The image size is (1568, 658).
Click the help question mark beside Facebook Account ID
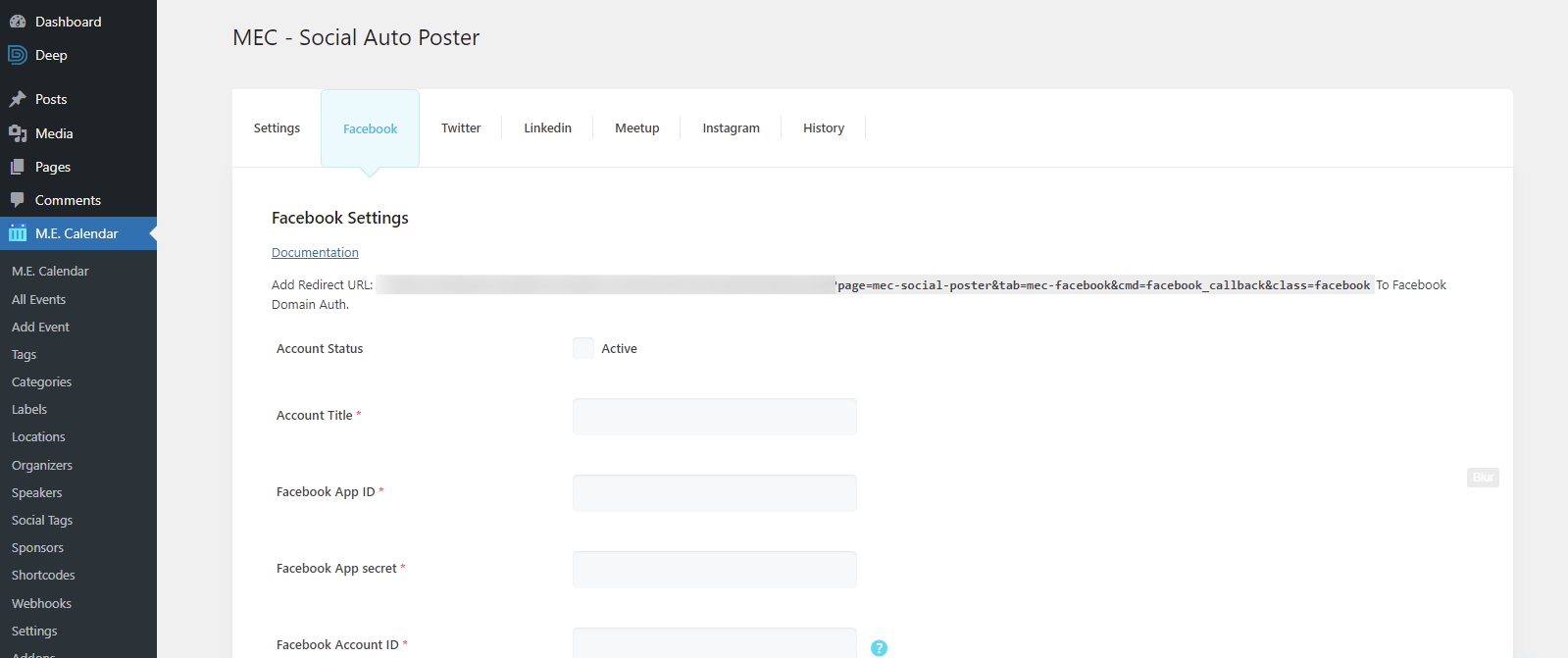tap(879, 648)
